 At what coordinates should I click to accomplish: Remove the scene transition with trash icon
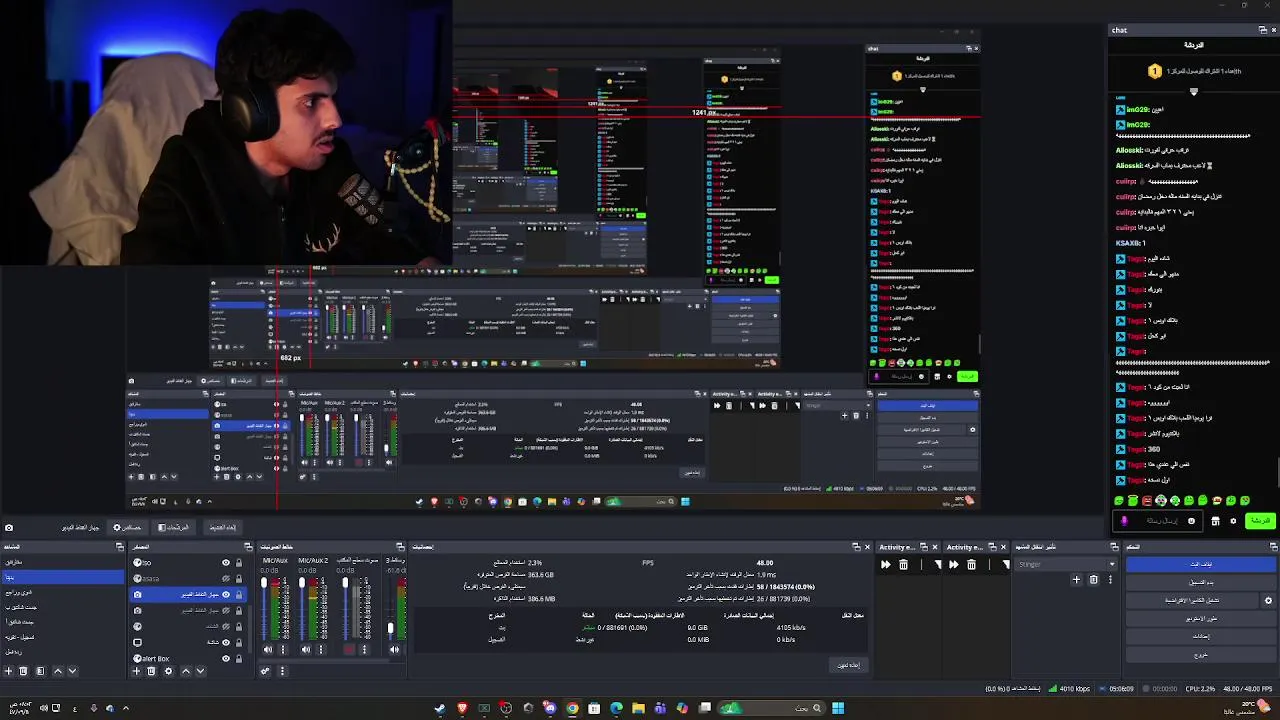click(1093, 579)
